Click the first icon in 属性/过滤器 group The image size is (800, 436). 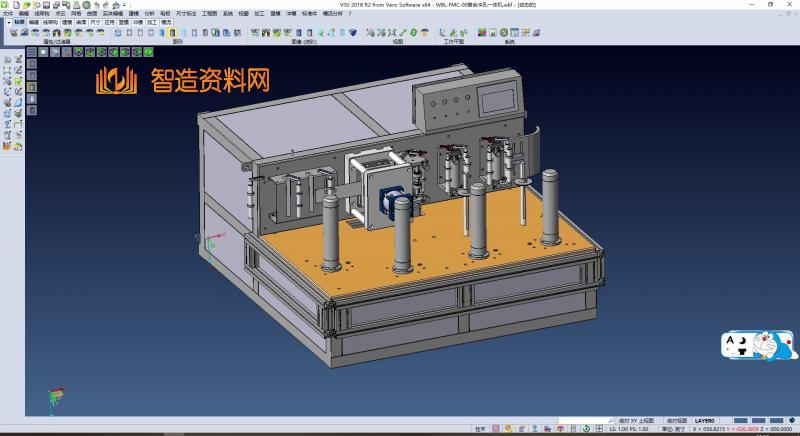13,33
